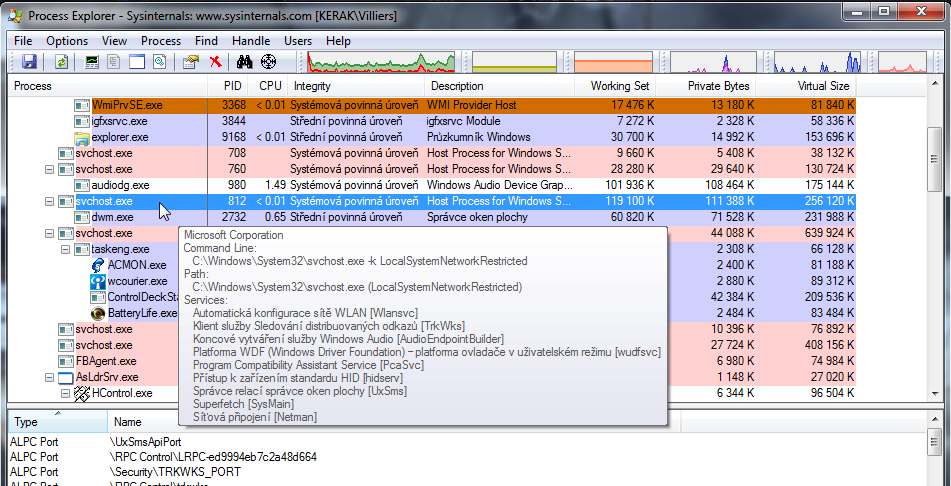Click the process list scroll down arrow
Screen dimensions: 951x486
click(x=935, y=394)
